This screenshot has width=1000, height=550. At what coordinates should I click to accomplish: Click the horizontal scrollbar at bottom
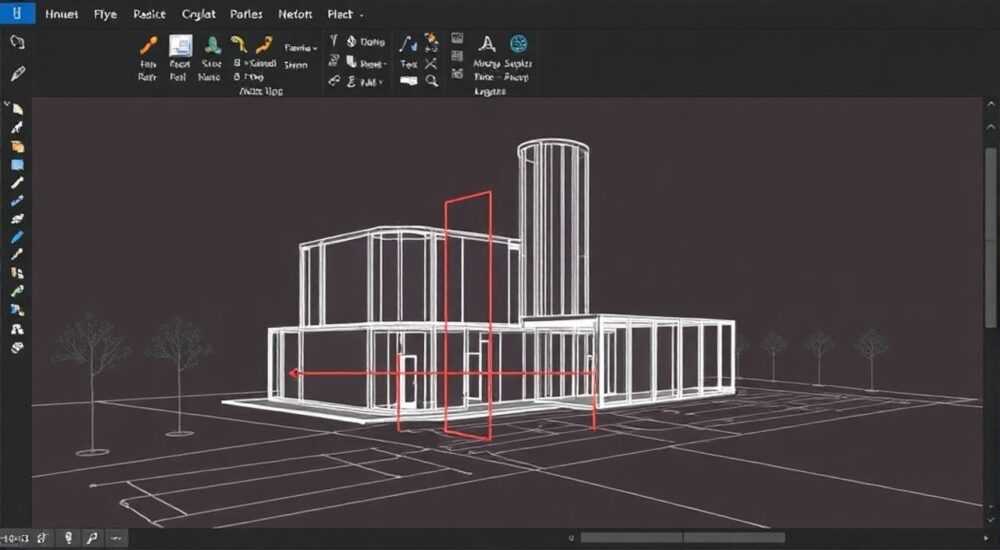(682, 538)
